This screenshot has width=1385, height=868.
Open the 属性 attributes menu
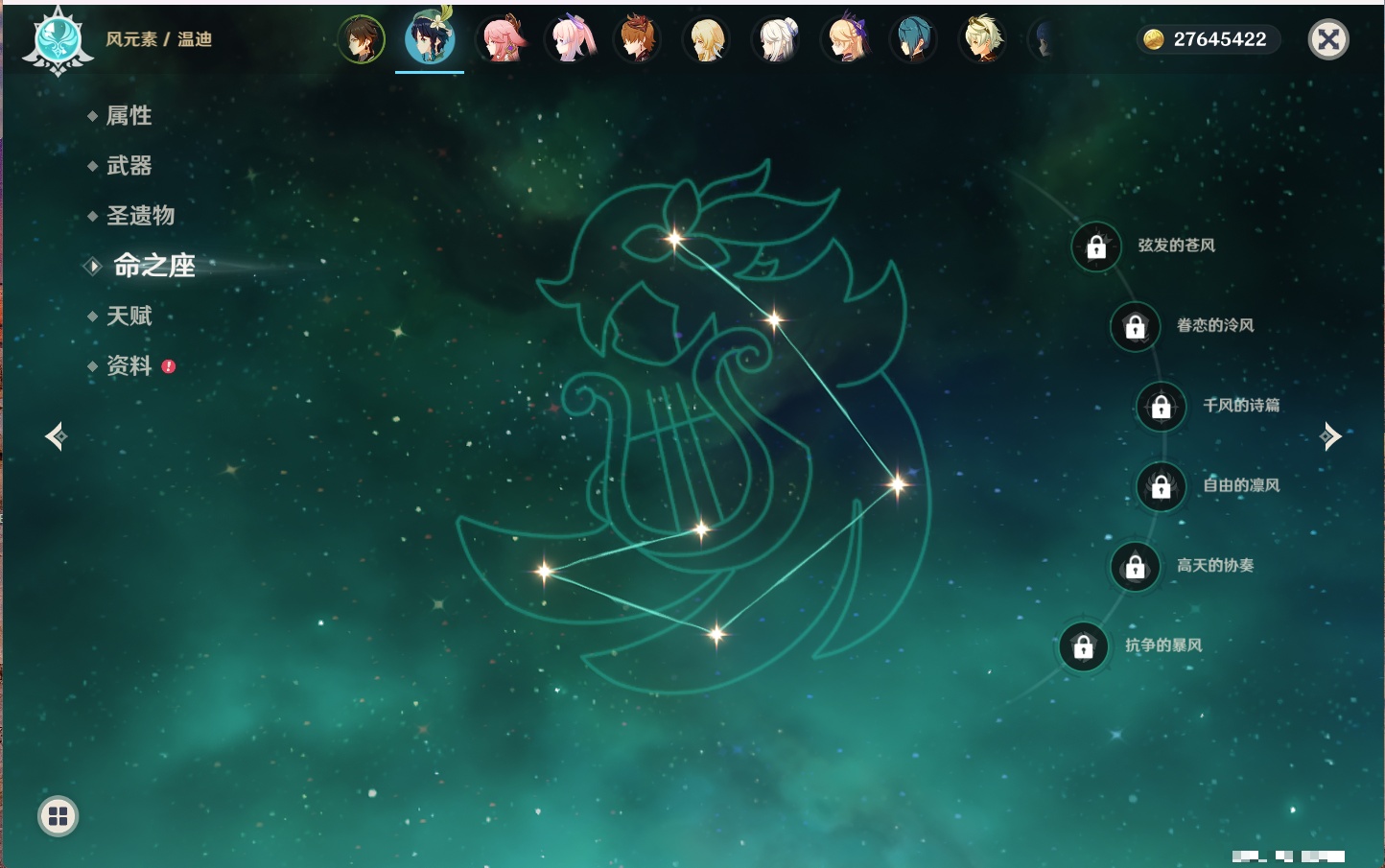coord(129,116)
